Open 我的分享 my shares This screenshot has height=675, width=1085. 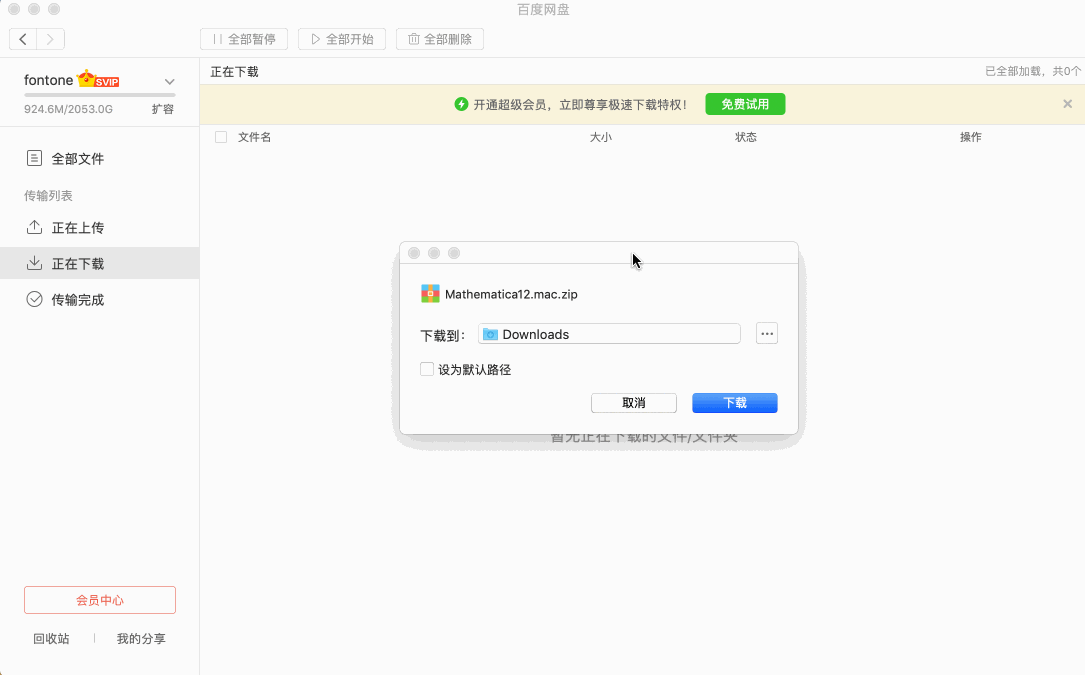(141, 638)
